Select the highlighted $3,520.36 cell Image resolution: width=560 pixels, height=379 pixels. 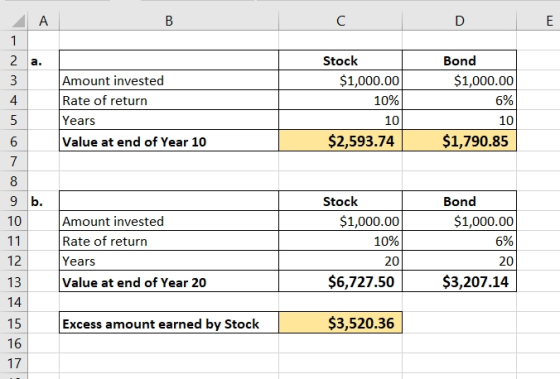coord(340,323)
